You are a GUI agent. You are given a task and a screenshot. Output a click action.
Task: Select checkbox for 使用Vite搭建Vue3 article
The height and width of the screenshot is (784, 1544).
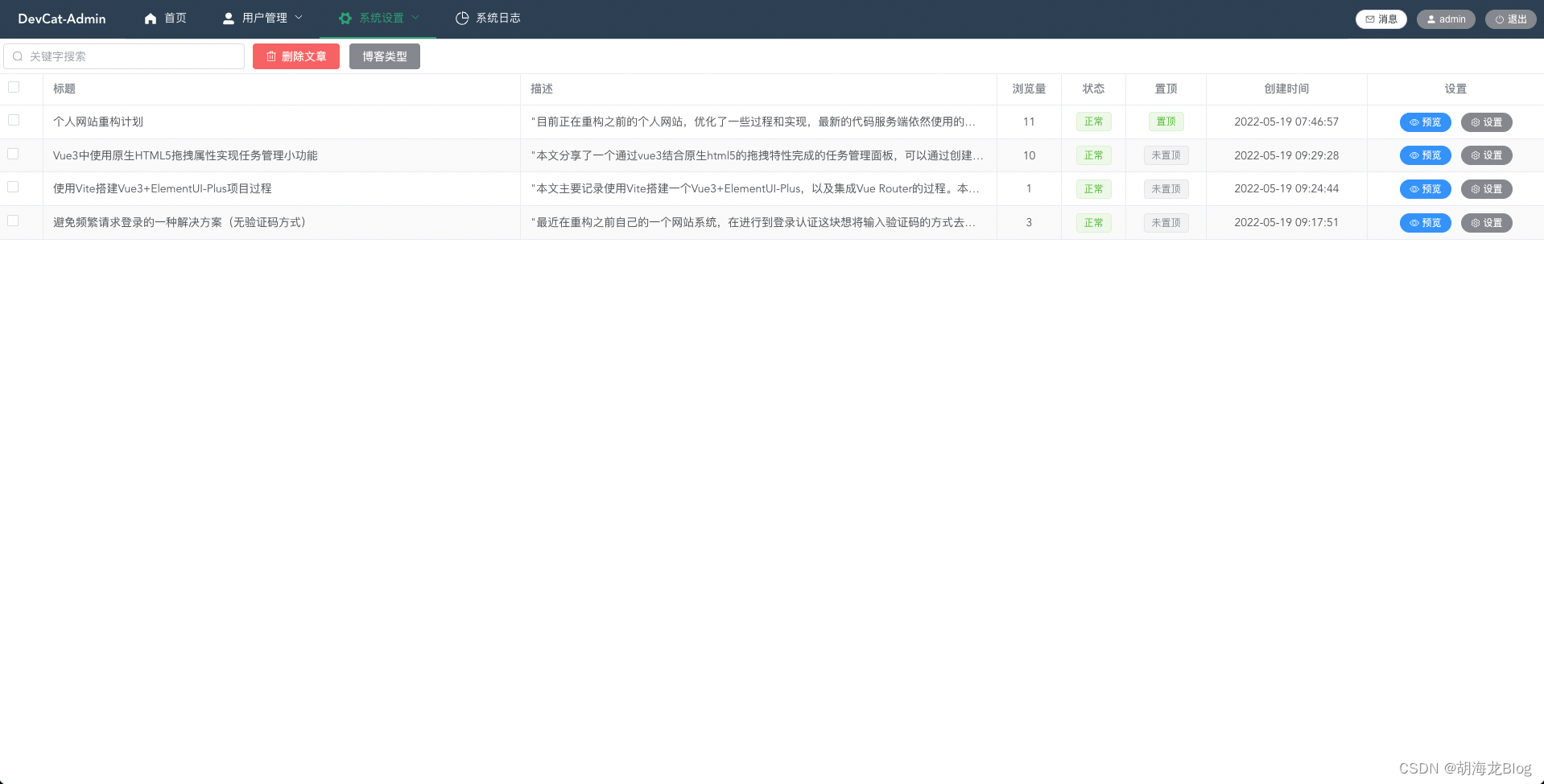[14, 187]
